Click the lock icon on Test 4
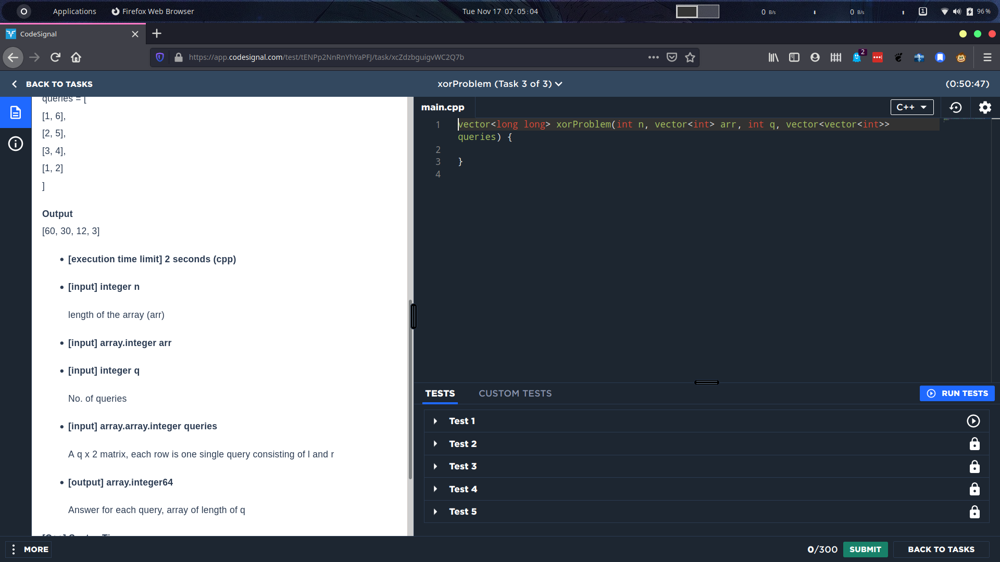 tap(974, 489)
